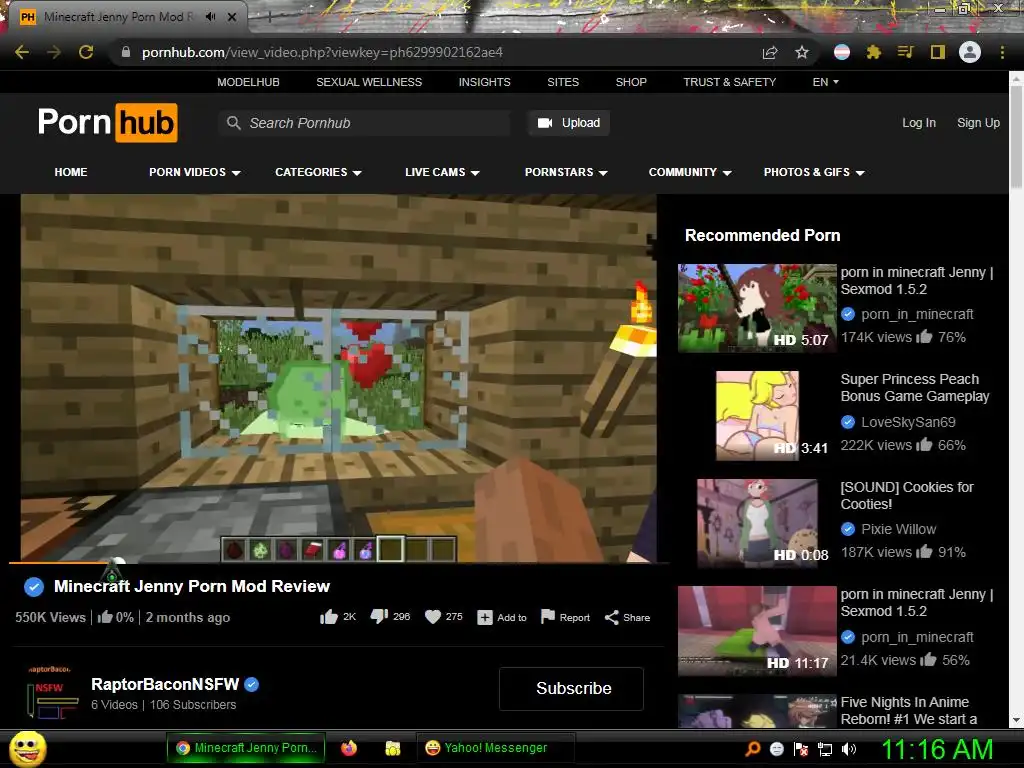Bookmark the page with the star icon
The height and width of the screenshot is (768, 1024).
click(802, 52)
